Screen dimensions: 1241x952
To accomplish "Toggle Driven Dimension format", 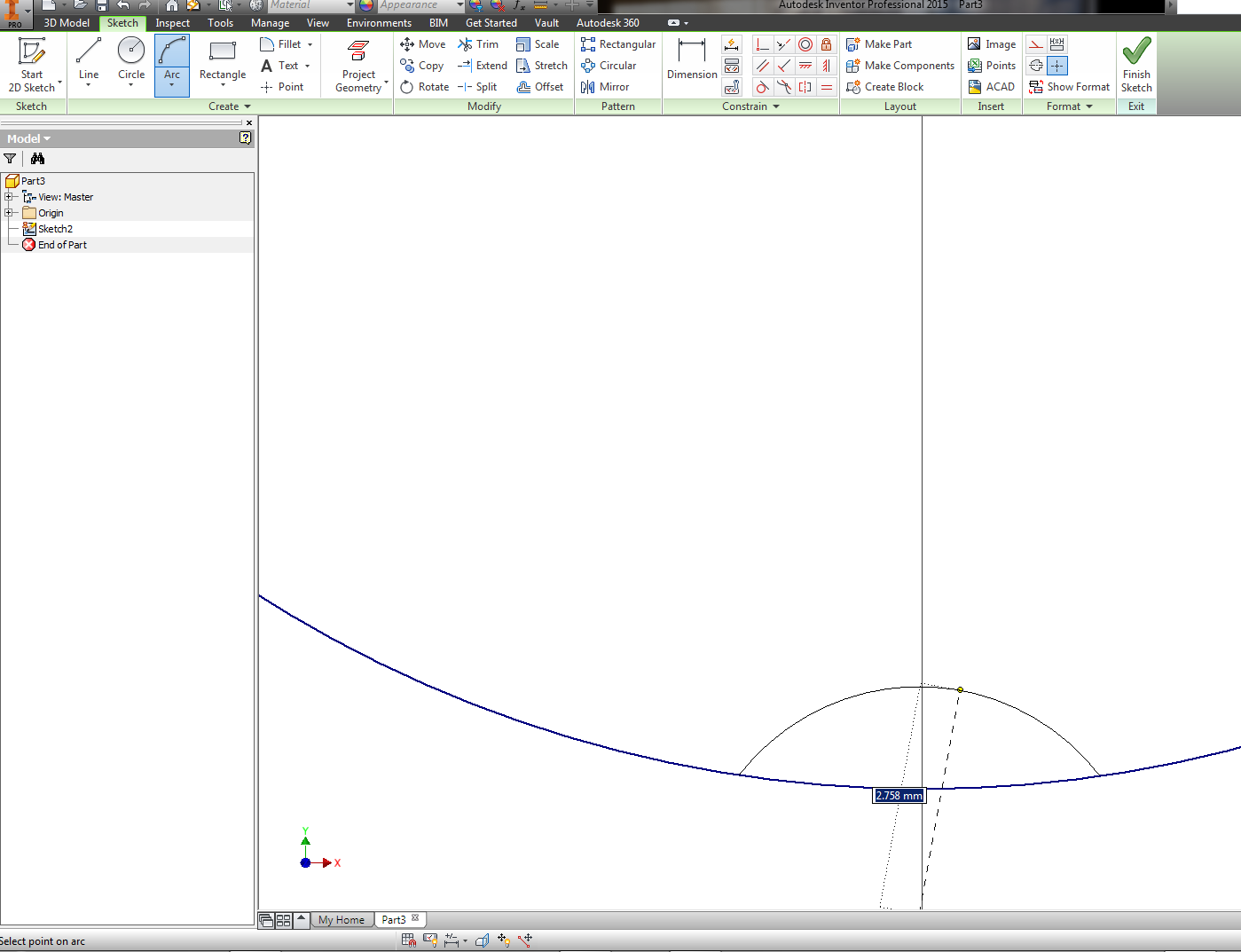I will point(1057,44).
